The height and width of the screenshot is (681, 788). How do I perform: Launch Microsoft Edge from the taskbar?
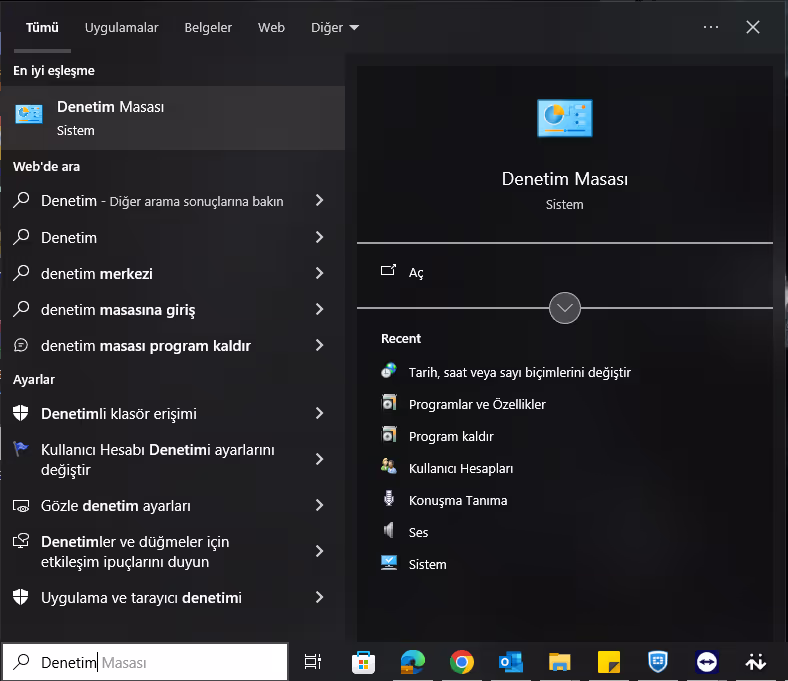(413, 662)
